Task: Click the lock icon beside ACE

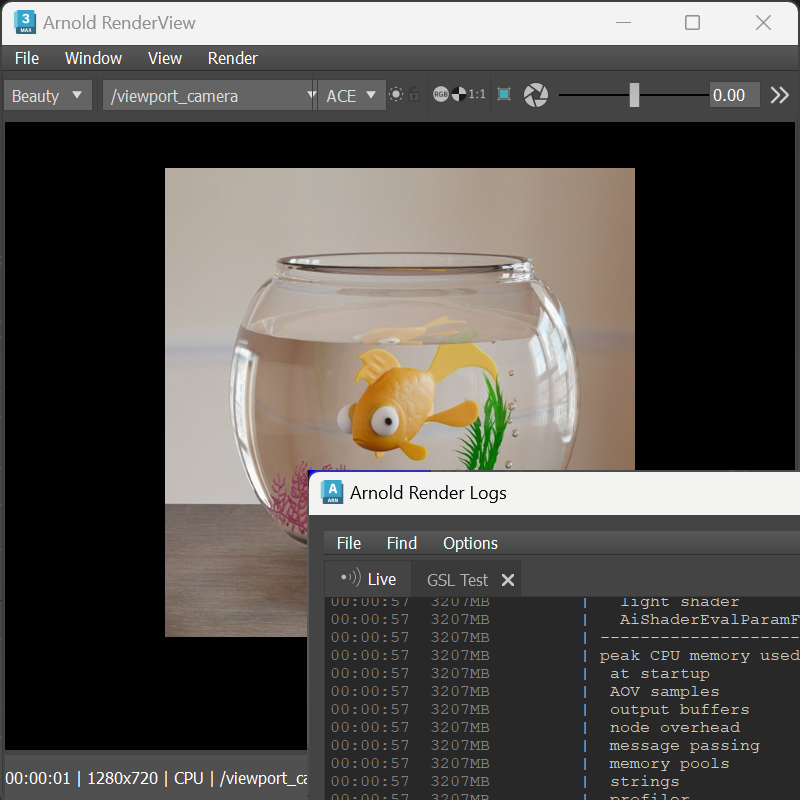Action: [414, 94]
